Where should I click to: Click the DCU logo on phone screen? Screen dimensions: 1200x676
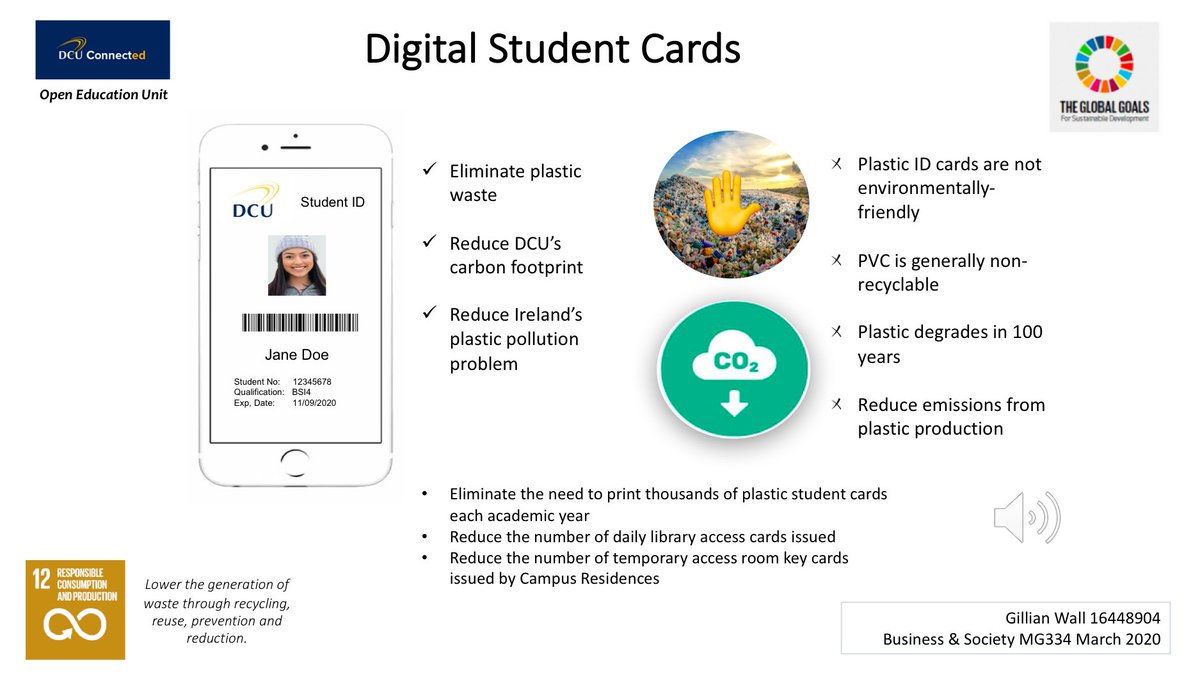pyautogui.click(x=254, y=200)
